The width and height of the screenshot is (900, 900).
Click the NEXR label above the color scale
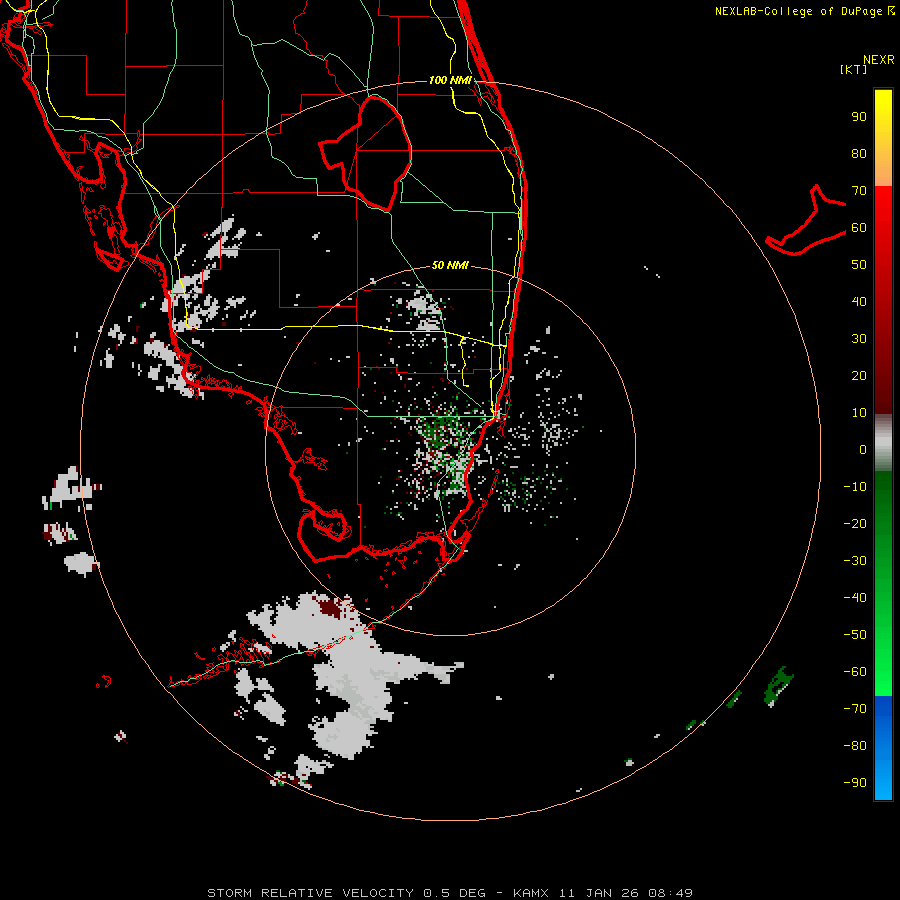(879, 60)
